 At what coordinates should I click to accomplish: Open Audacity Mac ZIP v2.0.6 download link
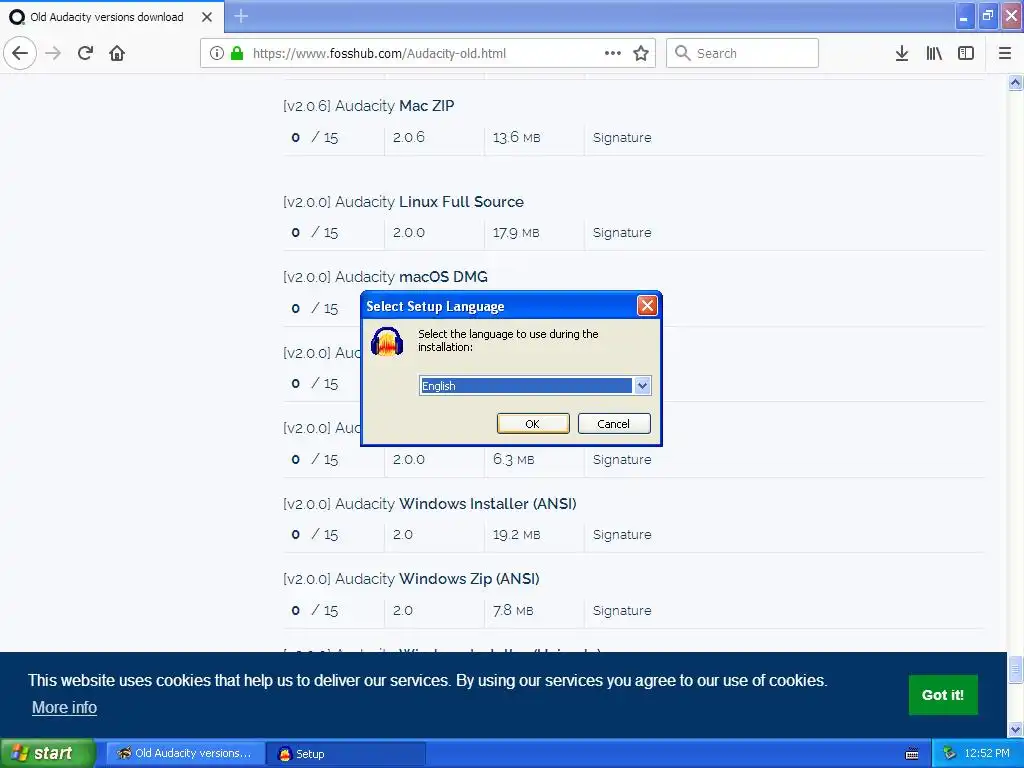click(368, 106)
